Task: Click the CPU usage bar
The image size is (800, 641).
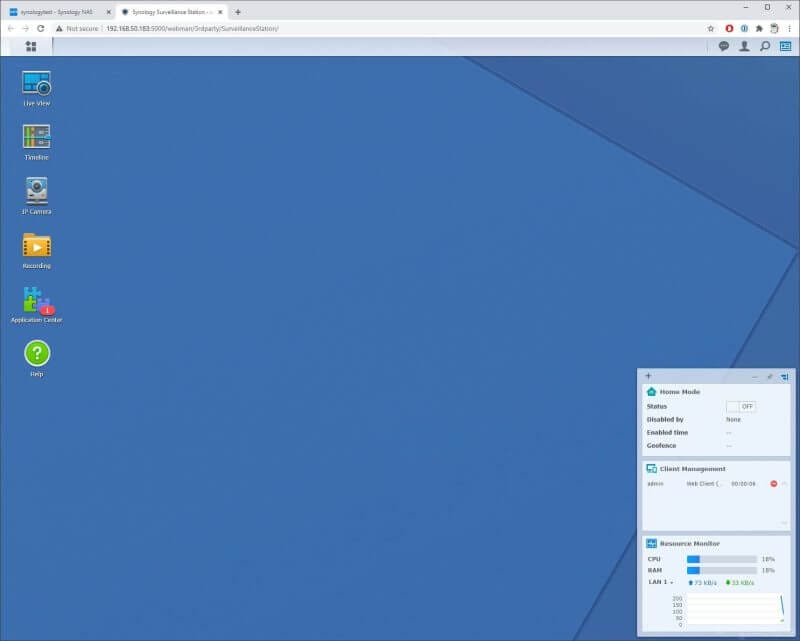Action: tap(721, 559)
